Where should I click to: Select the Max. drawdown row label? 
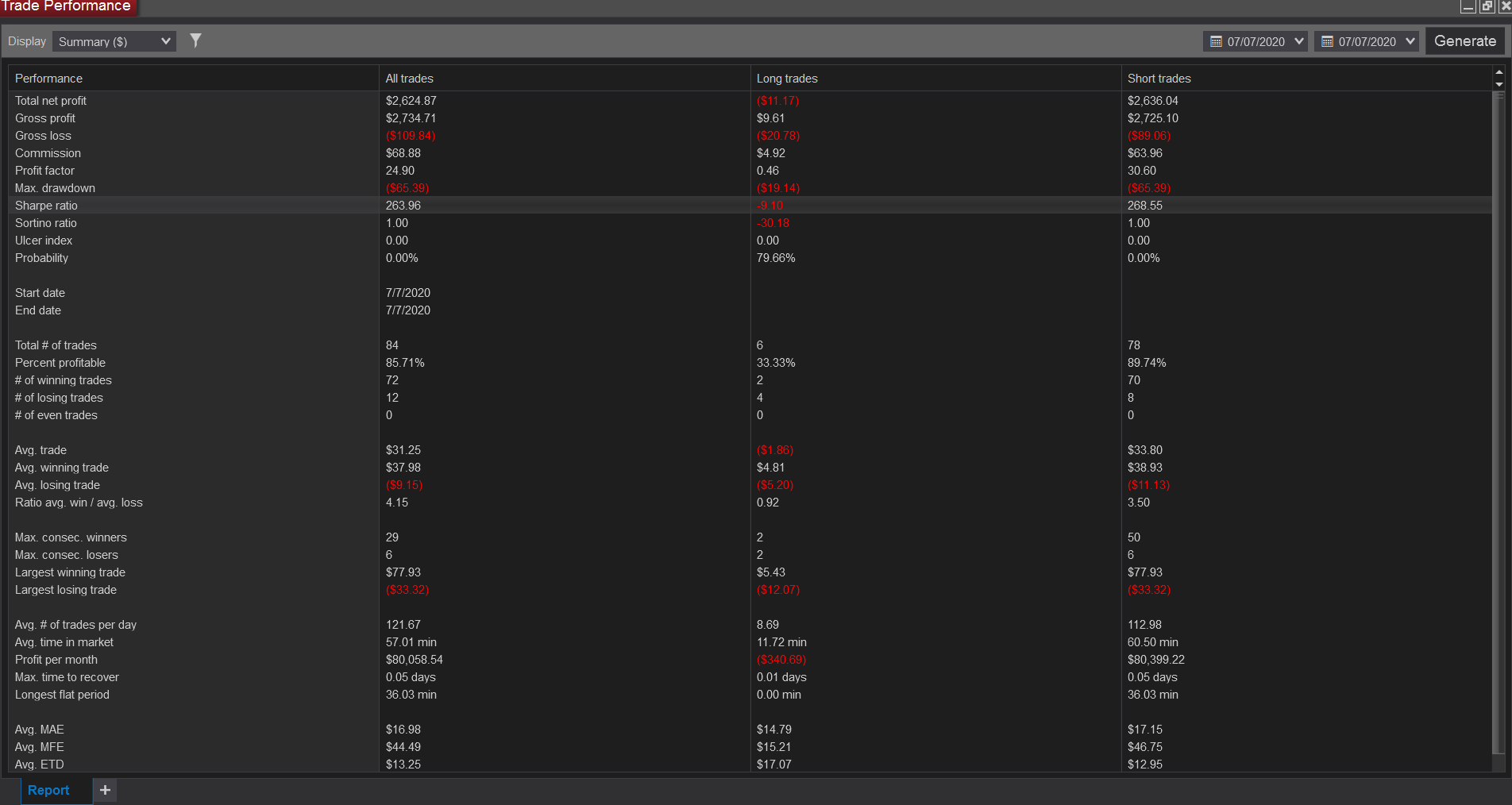(55, 188)
